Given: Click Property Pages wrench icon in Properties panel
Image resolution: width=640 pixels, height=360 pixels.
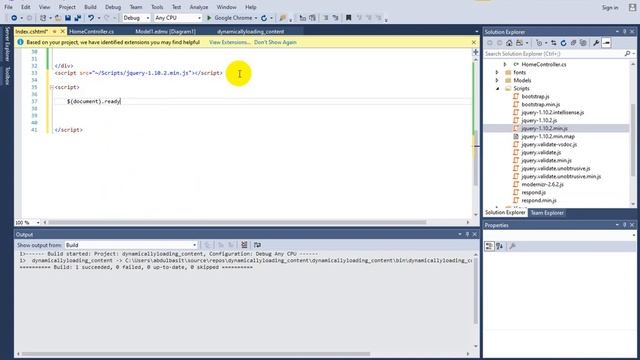Looking at the screenshot, I should click(x=512, y=246).
